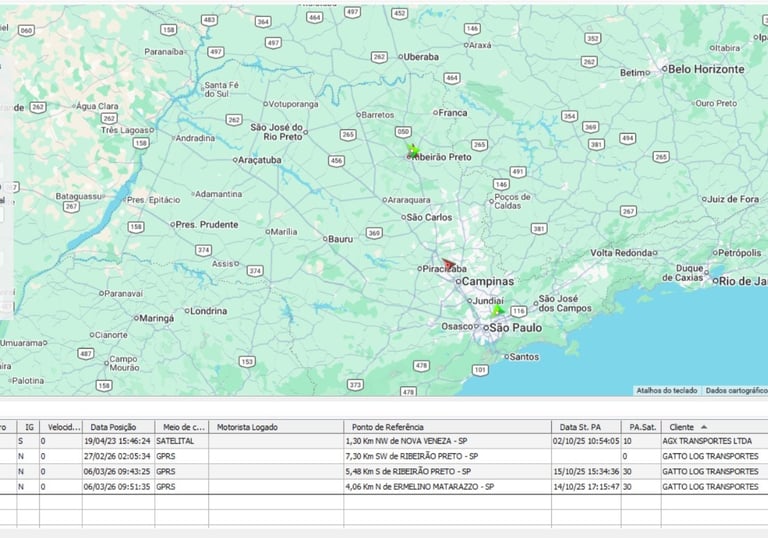Click the Santos city label on map

click(524, 357)
